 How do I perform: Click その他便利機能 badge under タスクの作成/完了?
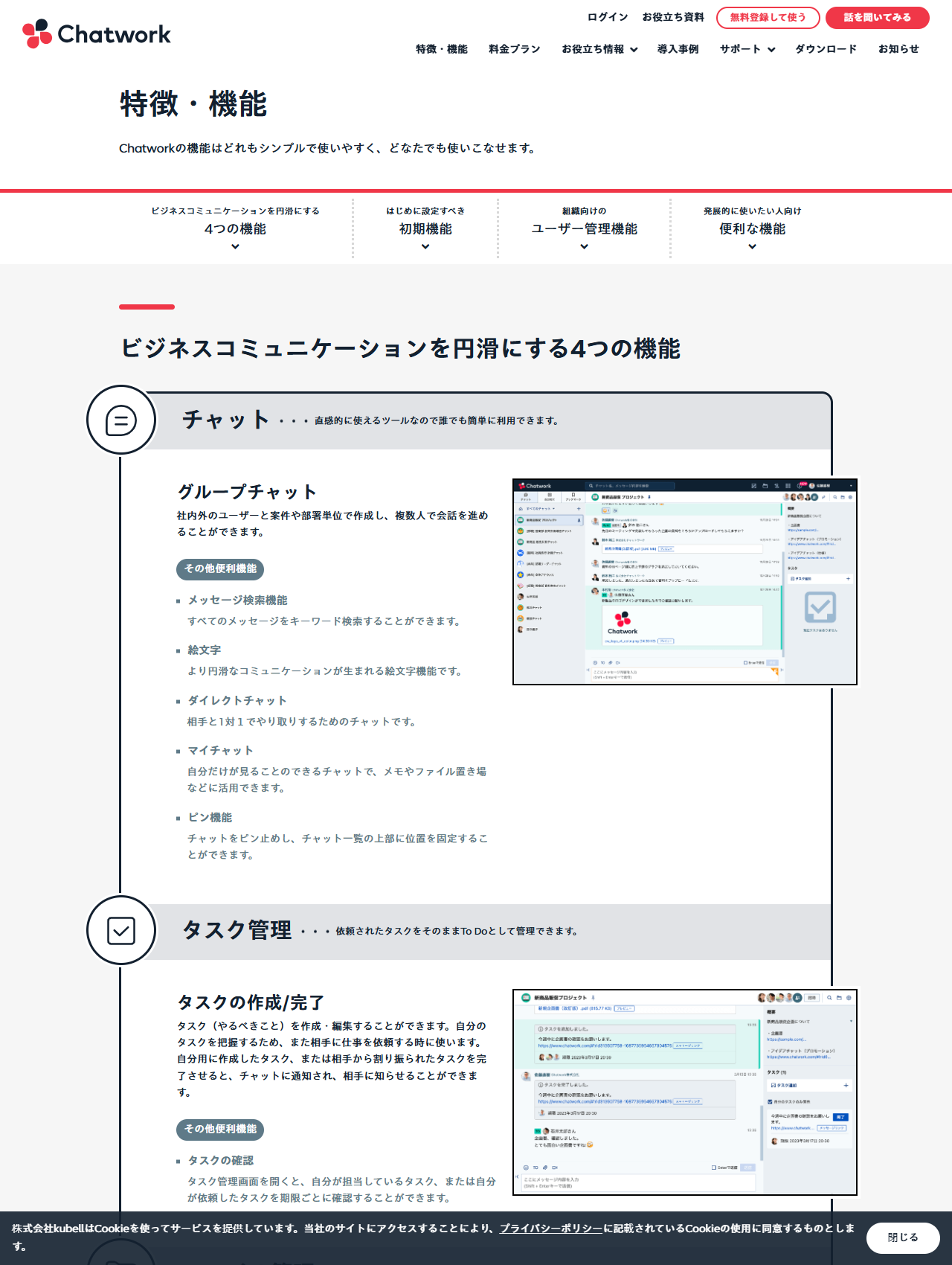(220, 1130)
